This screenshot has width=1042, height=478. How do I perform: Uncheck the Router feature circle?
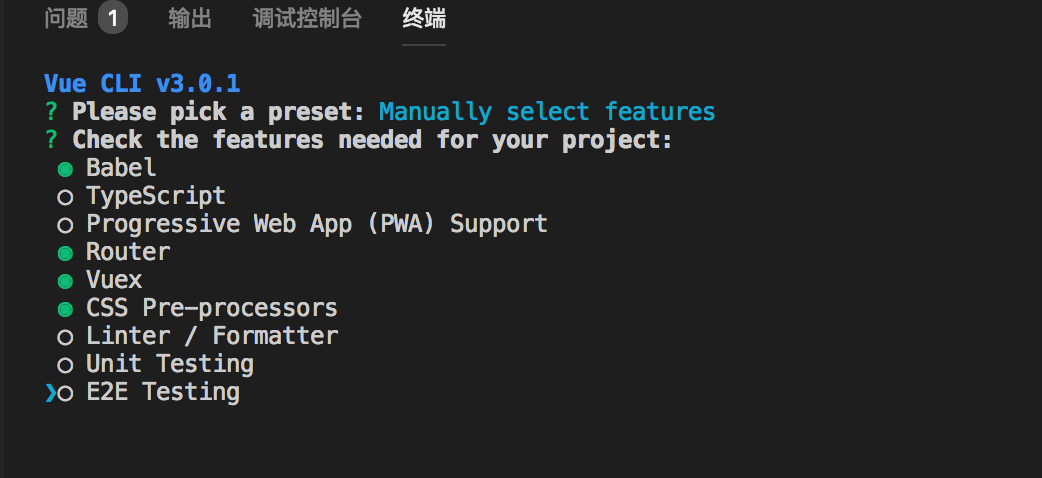[66, 253]
